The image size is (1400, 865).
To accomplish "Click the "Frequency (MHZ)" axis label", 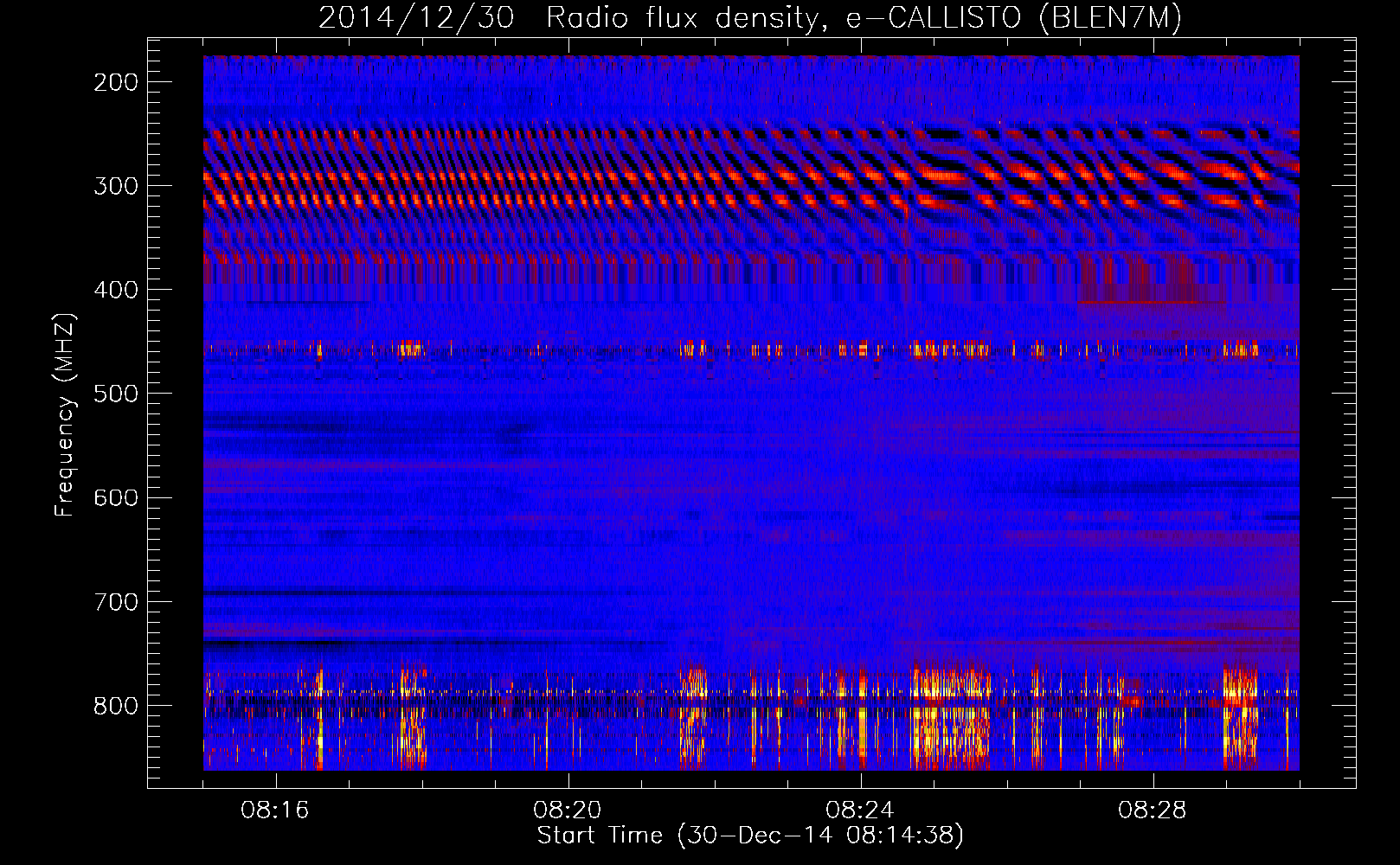I will click(65, 414).
